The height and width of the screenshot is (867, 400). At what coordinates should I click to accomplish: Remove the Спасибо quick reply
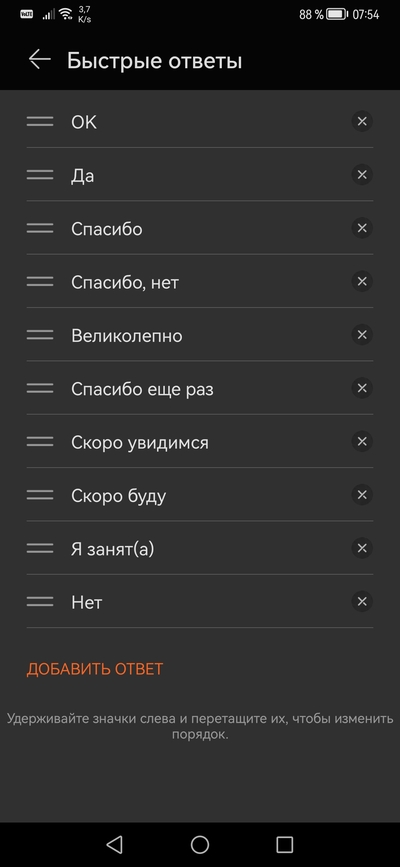tap(362, 228)
